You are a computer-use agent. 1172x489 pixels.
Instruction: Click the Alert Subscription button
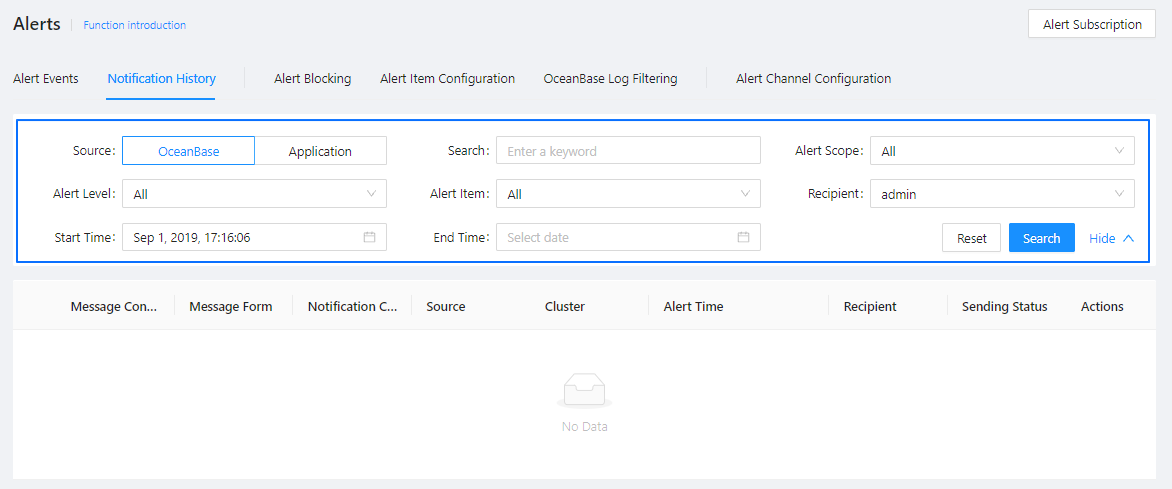(x=1092, y=25)
